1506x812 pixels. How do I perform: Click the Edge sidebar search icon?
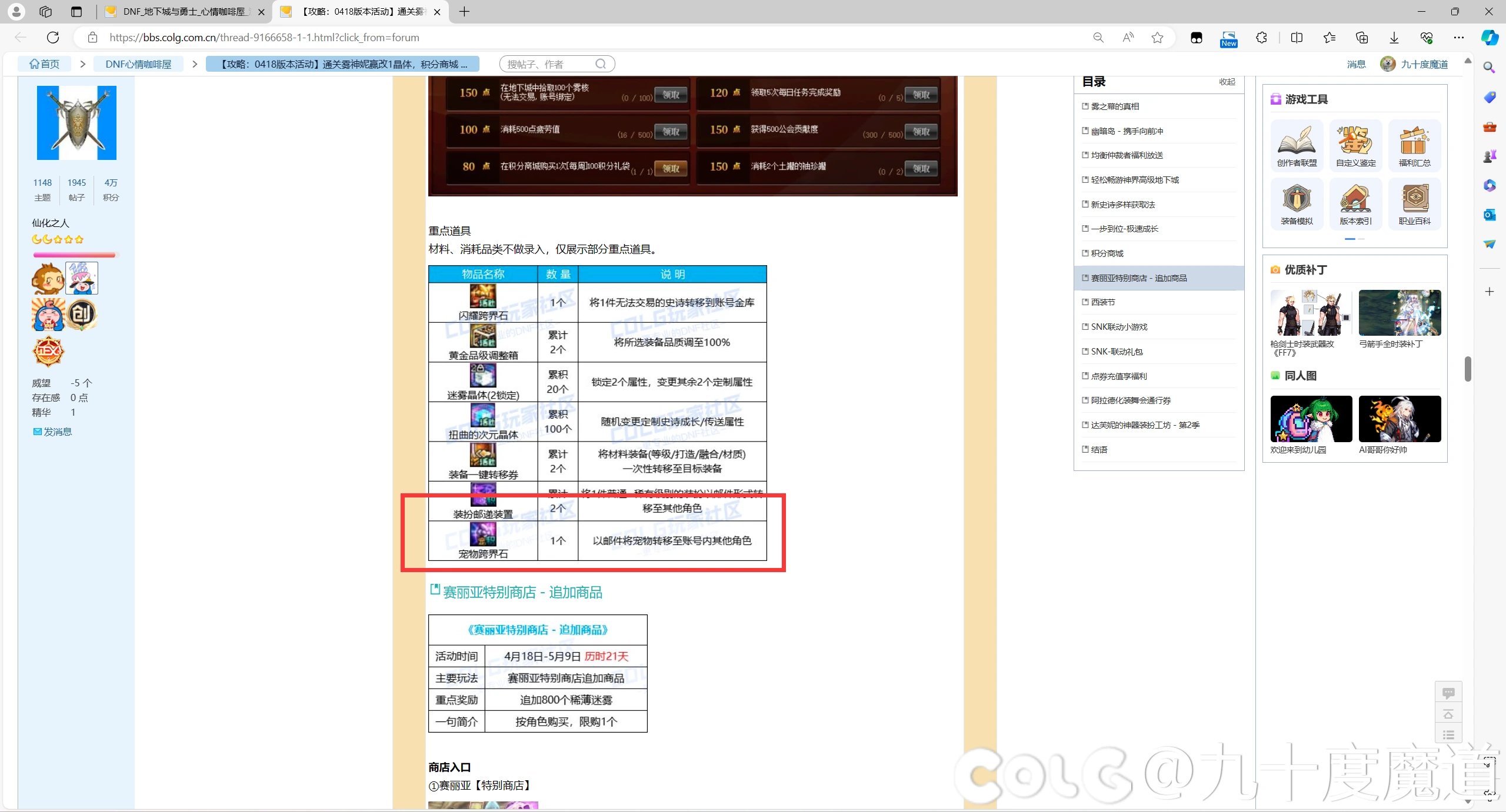[x=1489, y=68]
